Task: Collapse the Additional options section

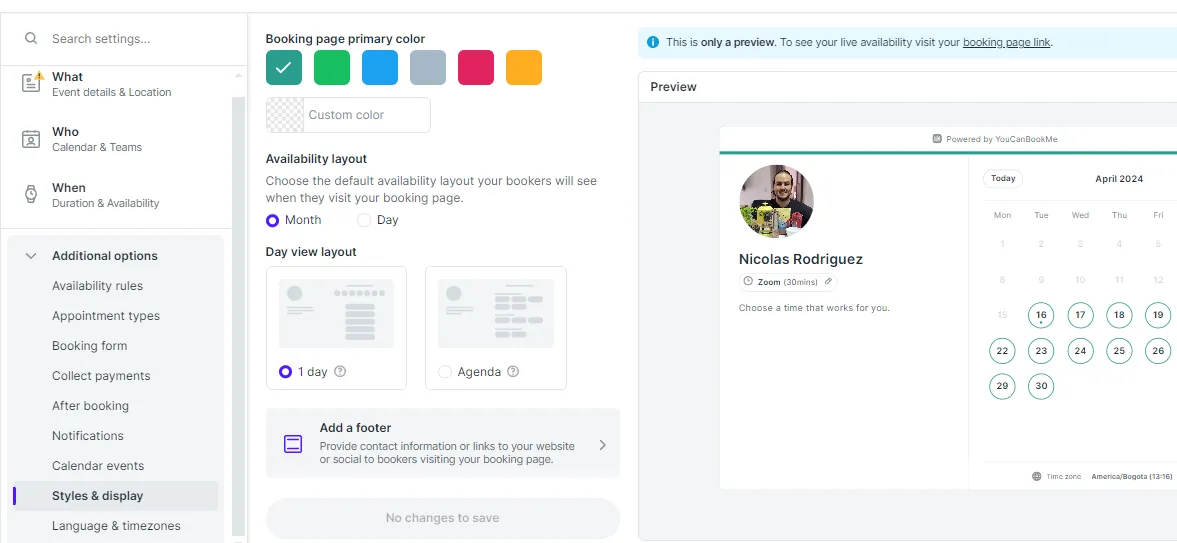Action: point(31,256)
